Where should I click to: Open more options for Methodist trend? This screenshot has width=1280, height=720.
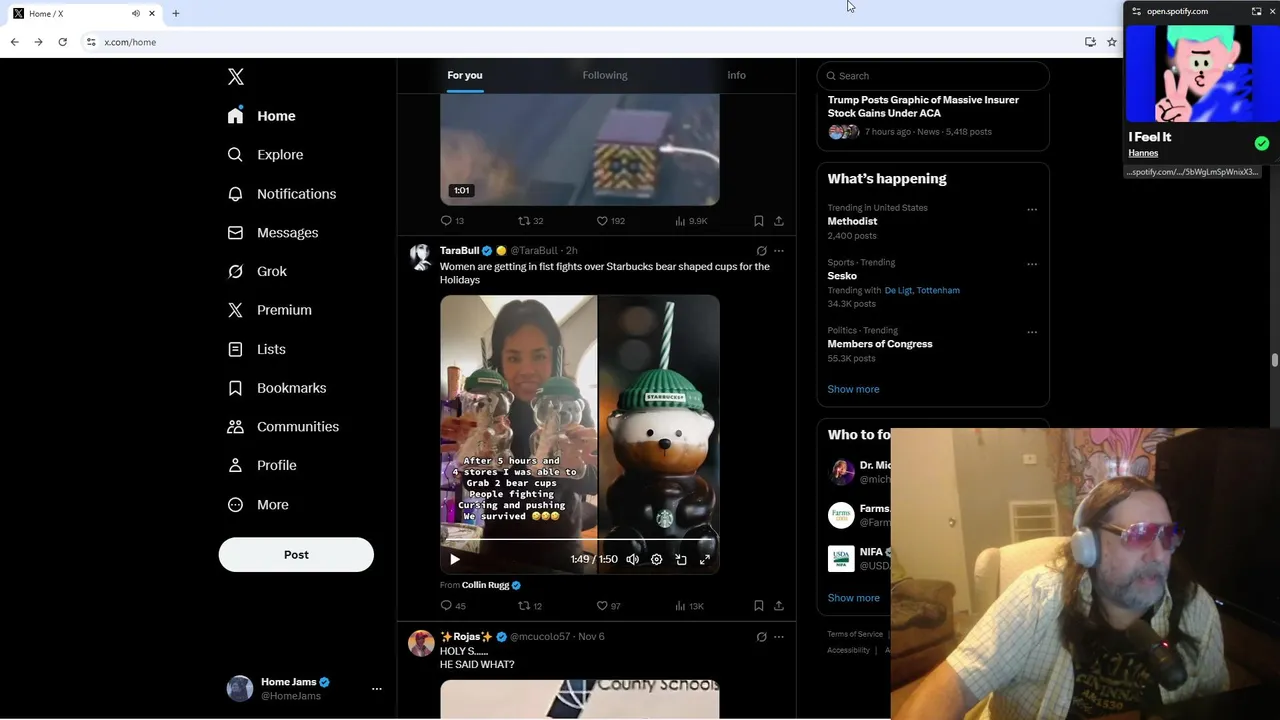coord(1032,210)
